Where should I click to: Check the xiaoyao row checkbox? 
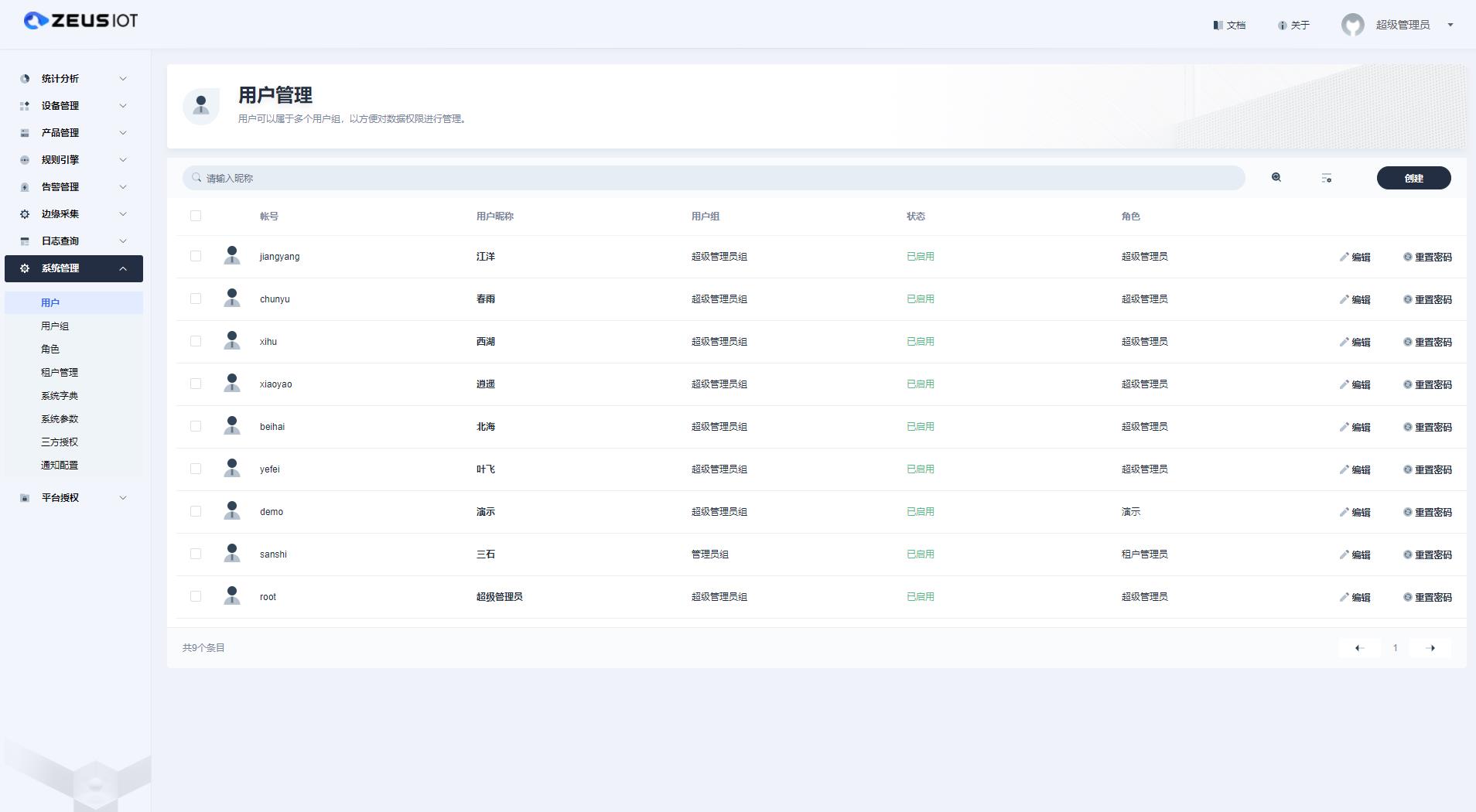(196, 384)
